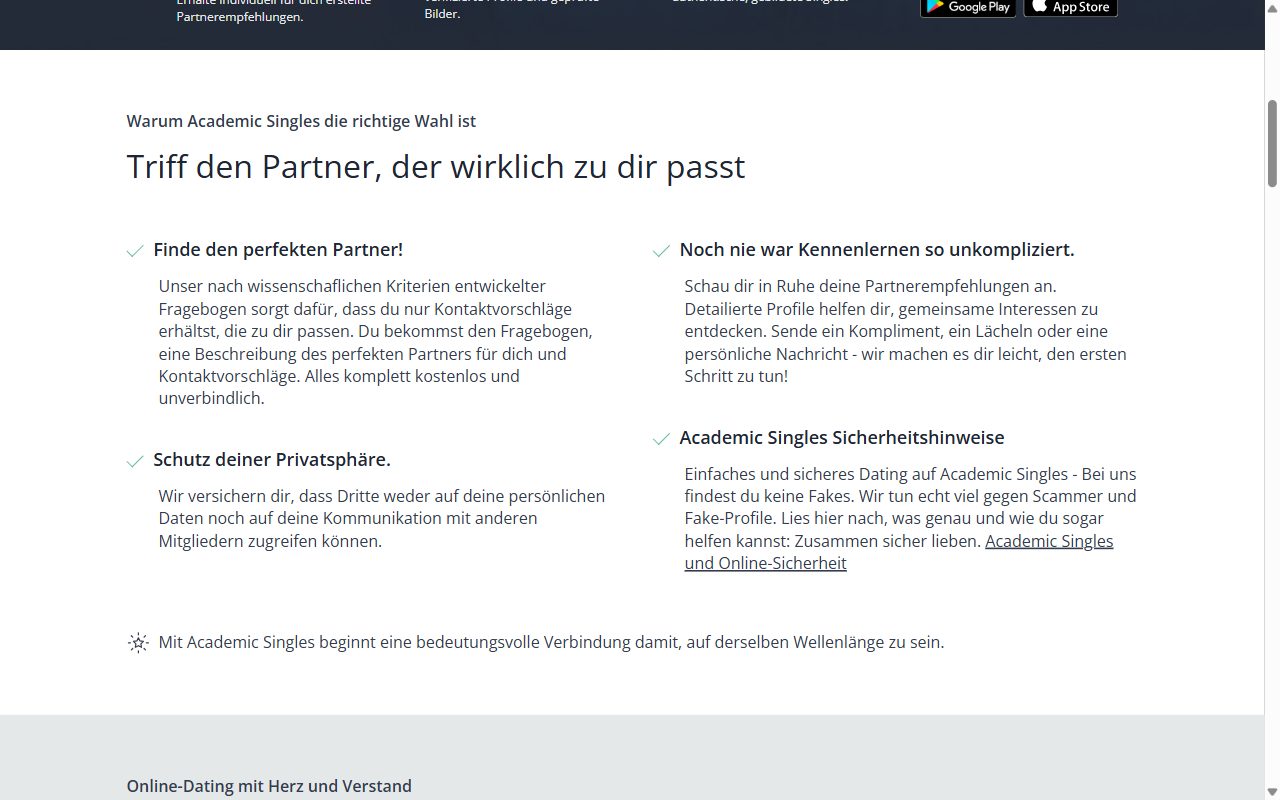Viewport: 1280px width, 800px height.
Task: Click checkmark beside 'Noch nie war Kennenlernen so unkompliziert.'
Action: 661,251
